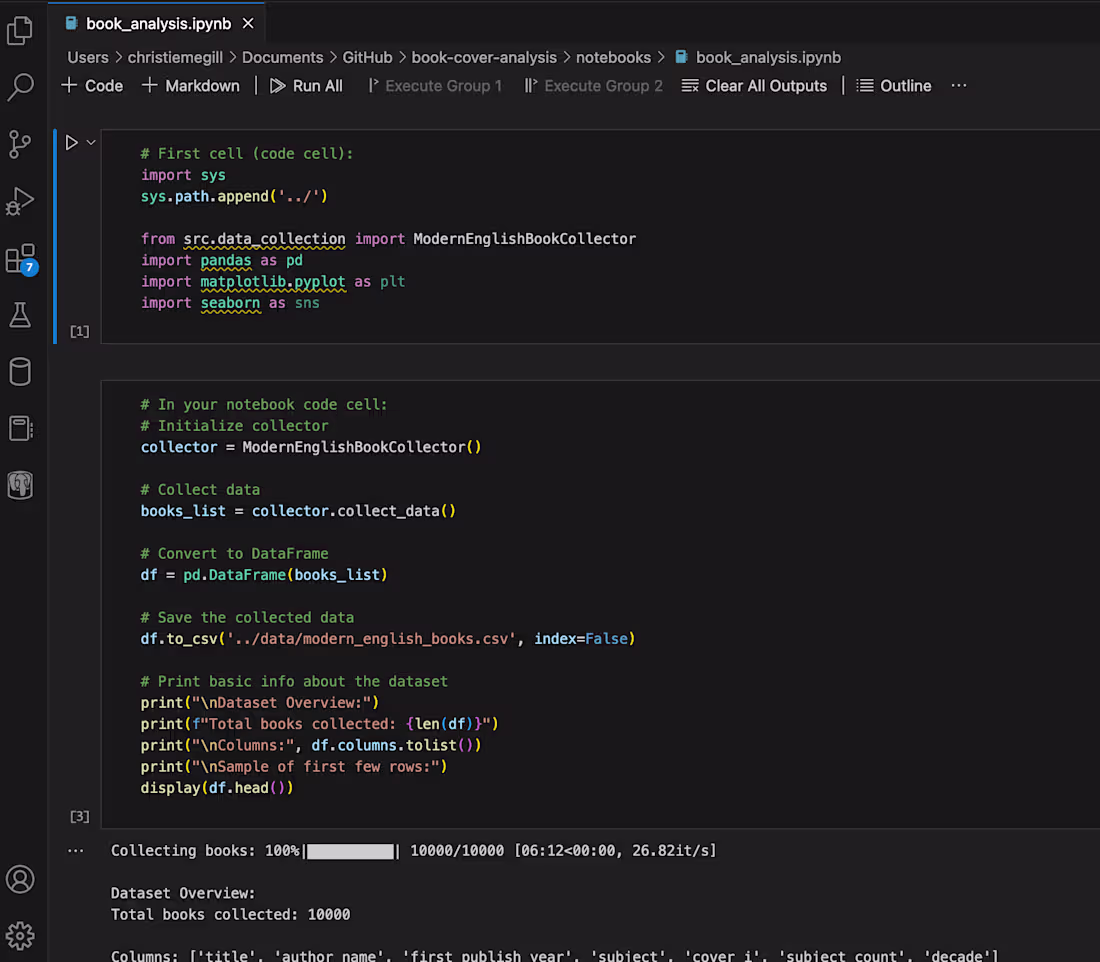The width and height of the screenshot is (1100, 962).
Task: Expand run options dropdown beside first cell
Action: 91,142
